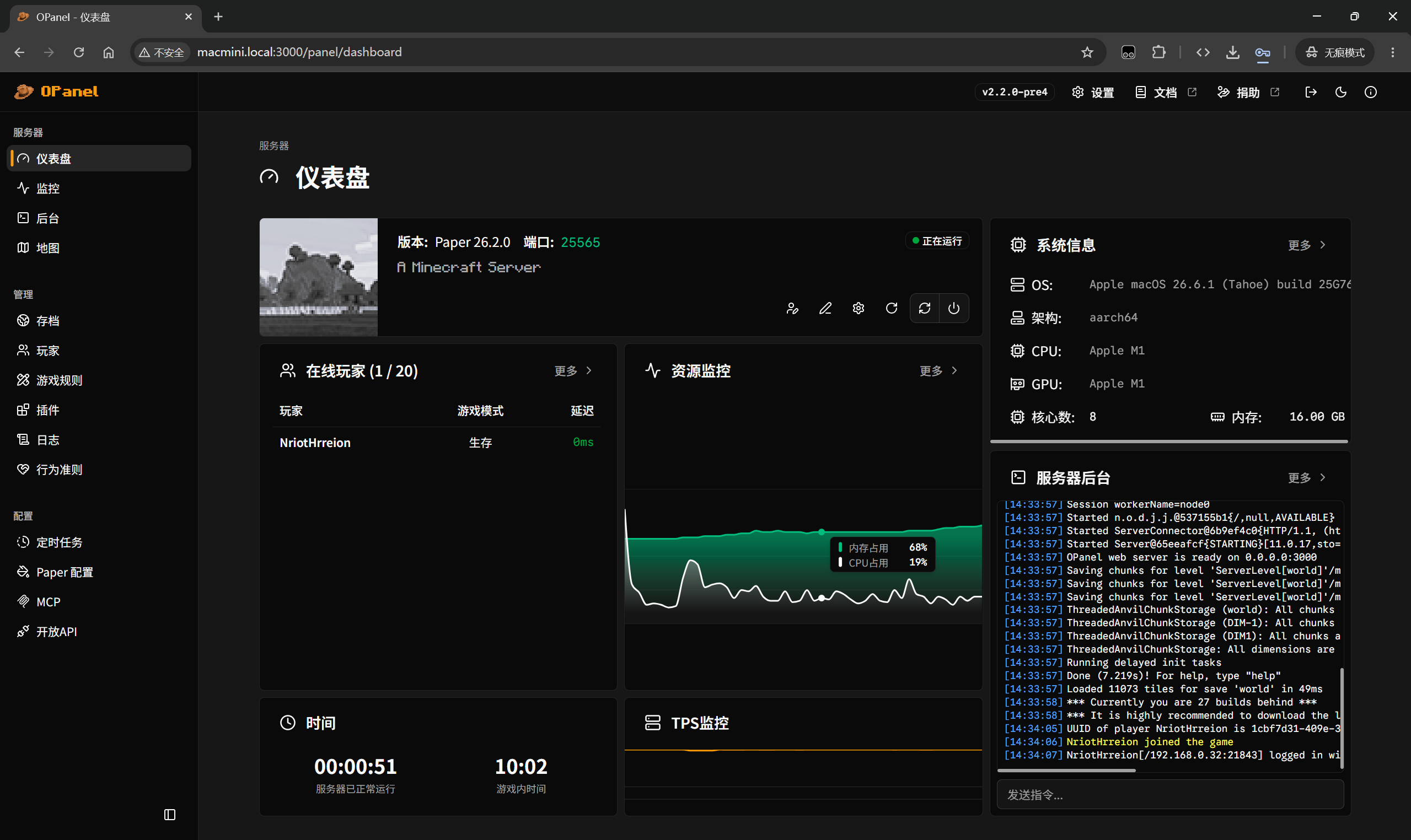Open Paper 配置 in the sidebar

(x=100, y=572)
